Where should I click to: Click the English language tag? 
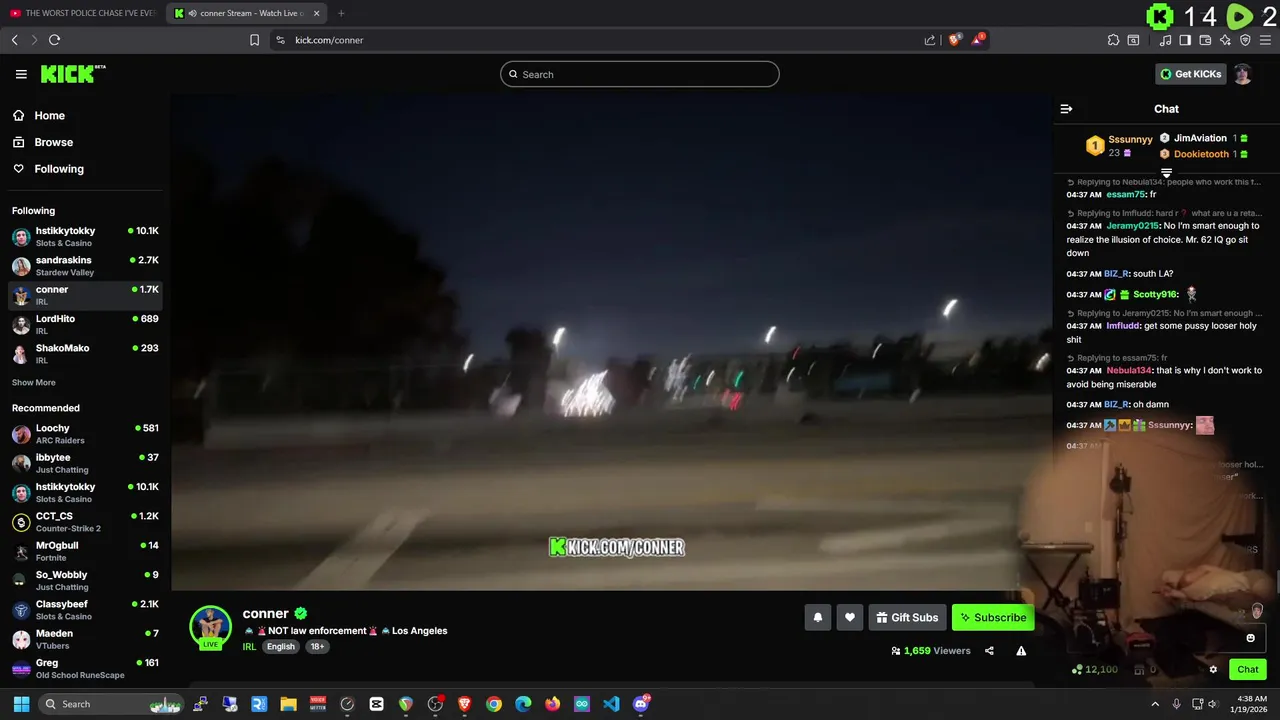(281, 647)
